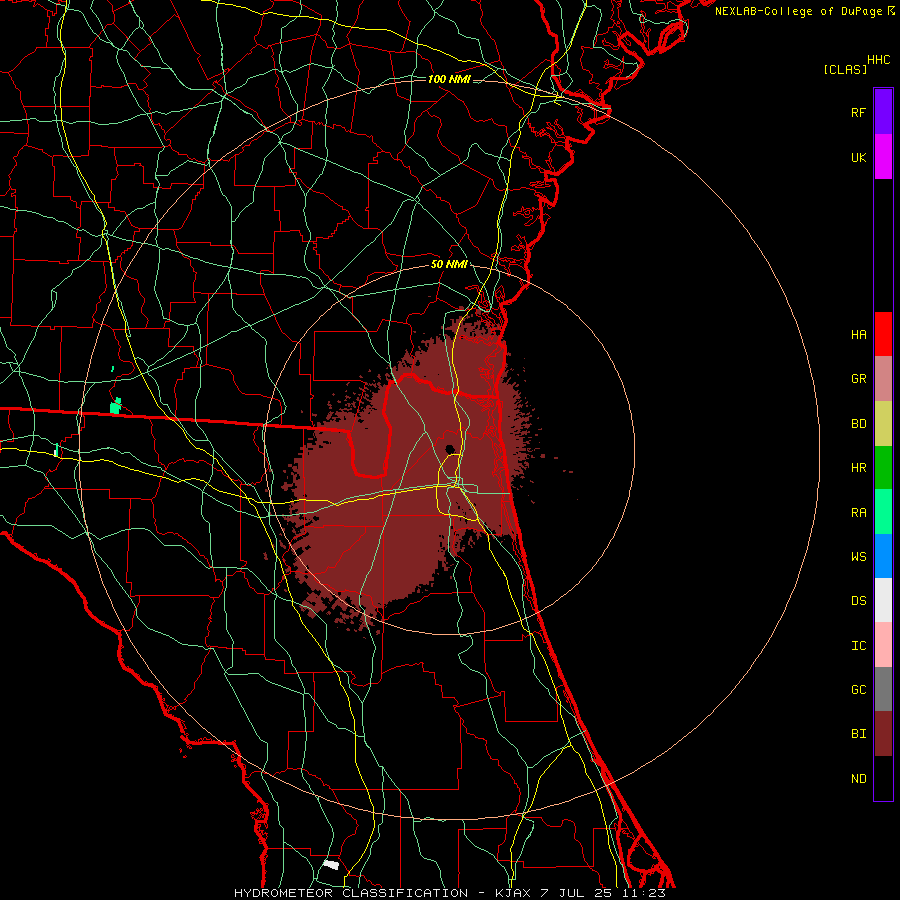
Task: Click the NEXLAB-College of DuPage credit text
Action: (804, 11)
